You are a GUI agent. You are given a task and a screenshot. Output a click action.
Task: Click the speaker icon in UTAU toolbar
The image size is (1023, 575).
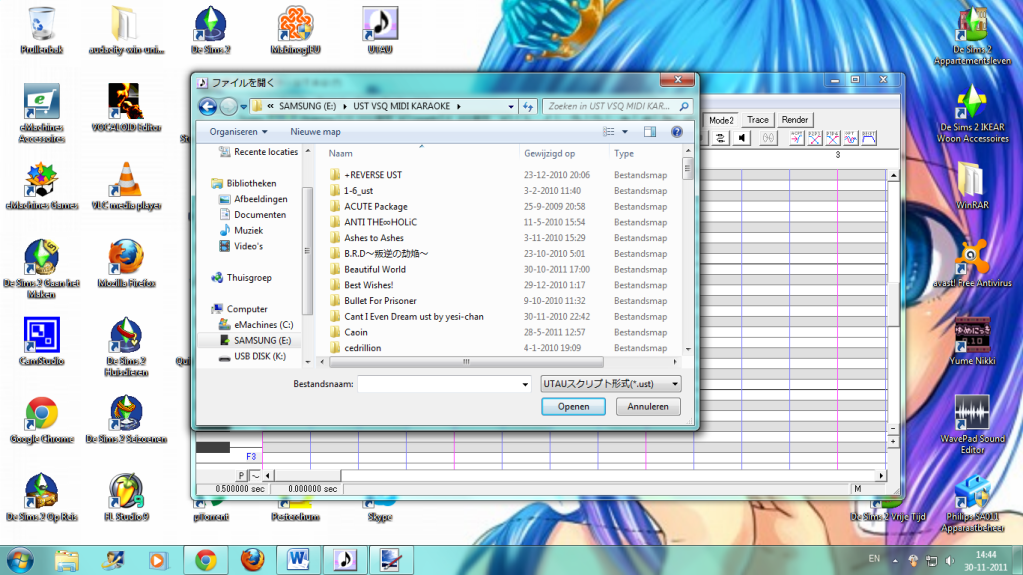743,139
